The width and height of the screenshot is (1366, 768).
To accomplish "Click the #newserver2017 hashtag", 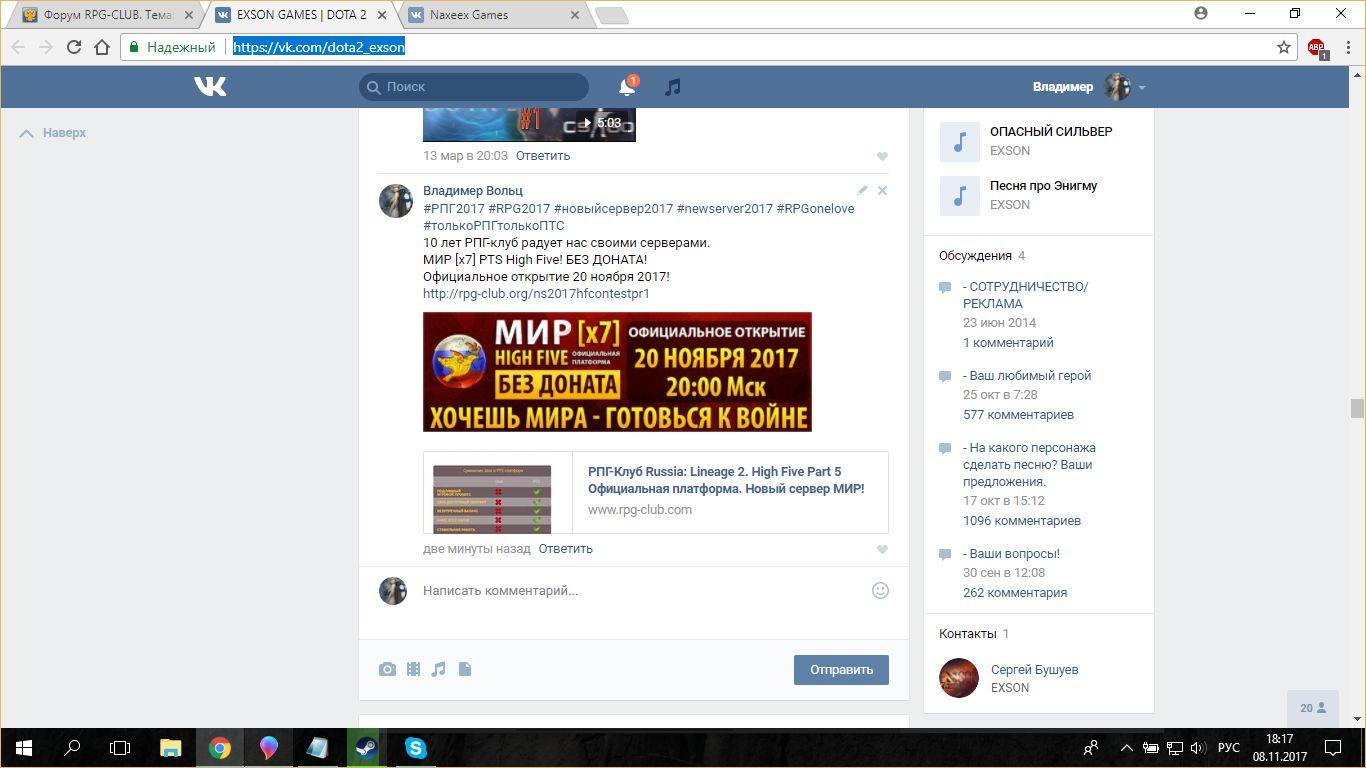I will pyautogui.click(x=725, y=209).
